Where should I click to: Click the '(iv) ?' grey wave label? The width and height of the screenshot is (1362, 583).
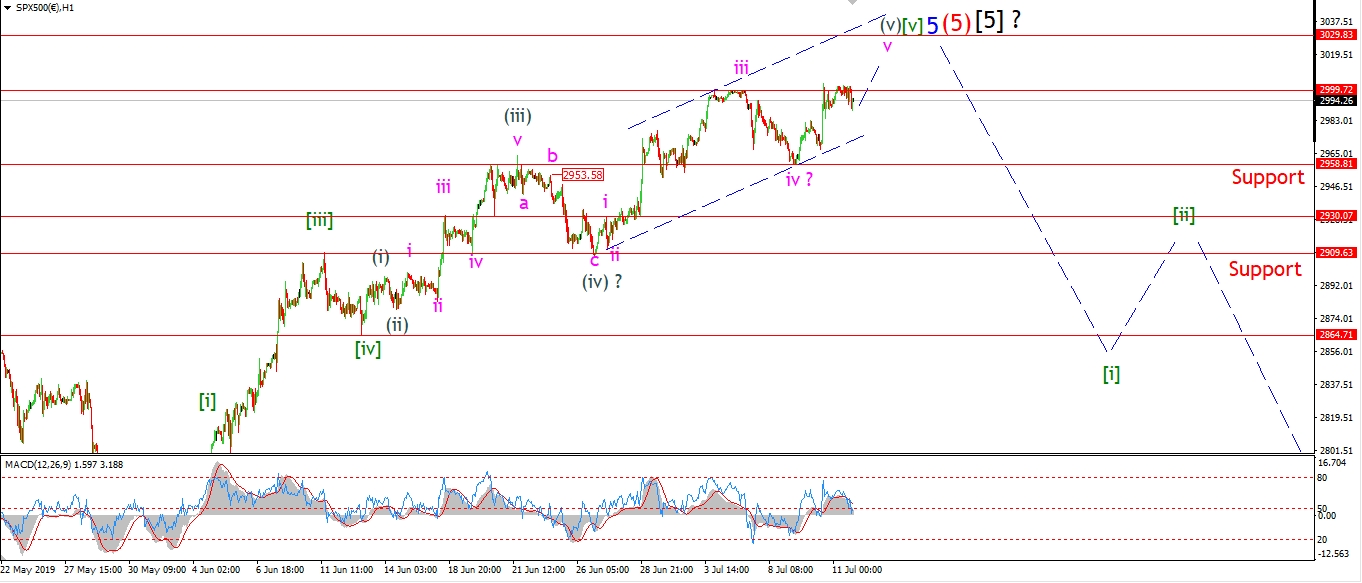click(602, 282)
